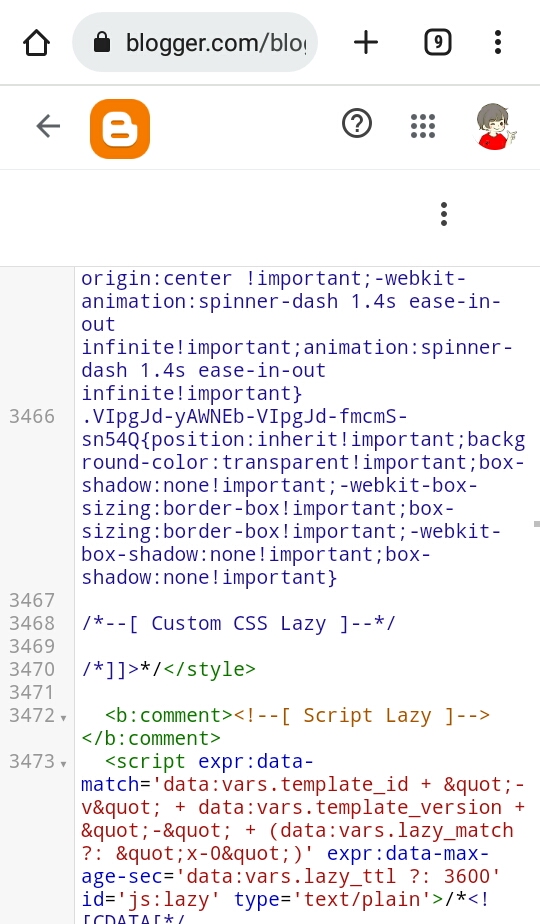
Task: Open the theme editor more options menu
Action: pos(444,214)
